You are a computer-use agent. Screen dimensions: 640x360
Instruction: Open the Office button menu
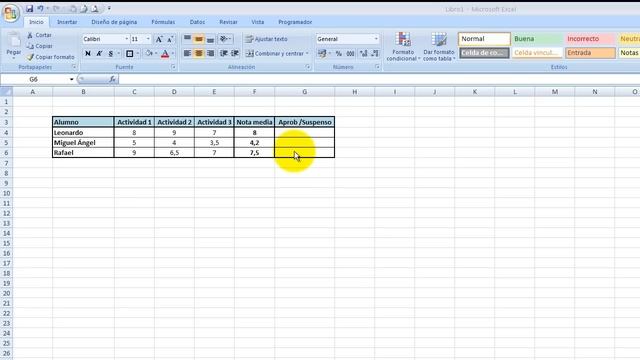tap(11, 13)
